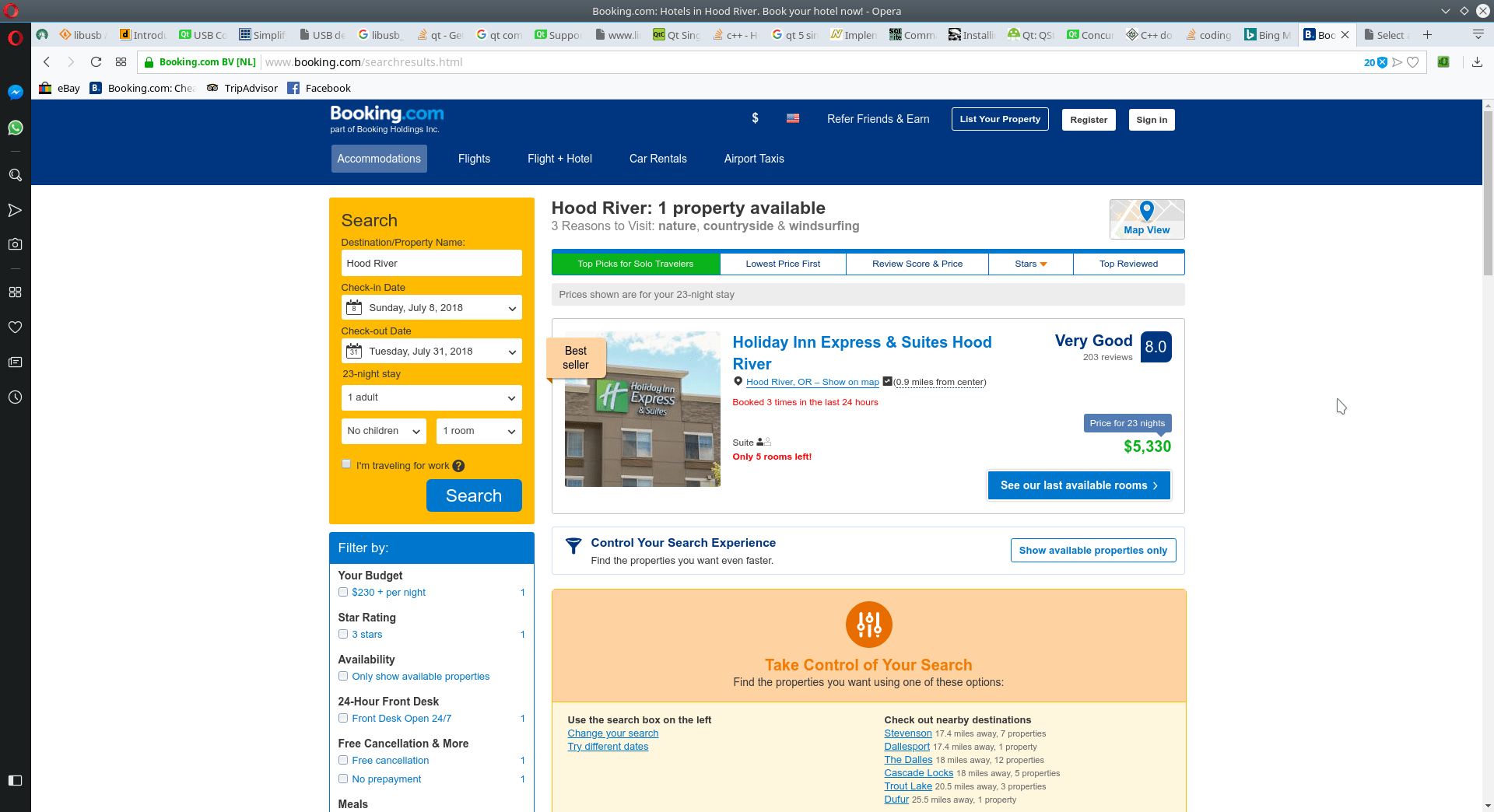Open the 1 adult guests dropdown
Screen dimensions: 1494x812
pyautogui.click(x=431, y=397)
